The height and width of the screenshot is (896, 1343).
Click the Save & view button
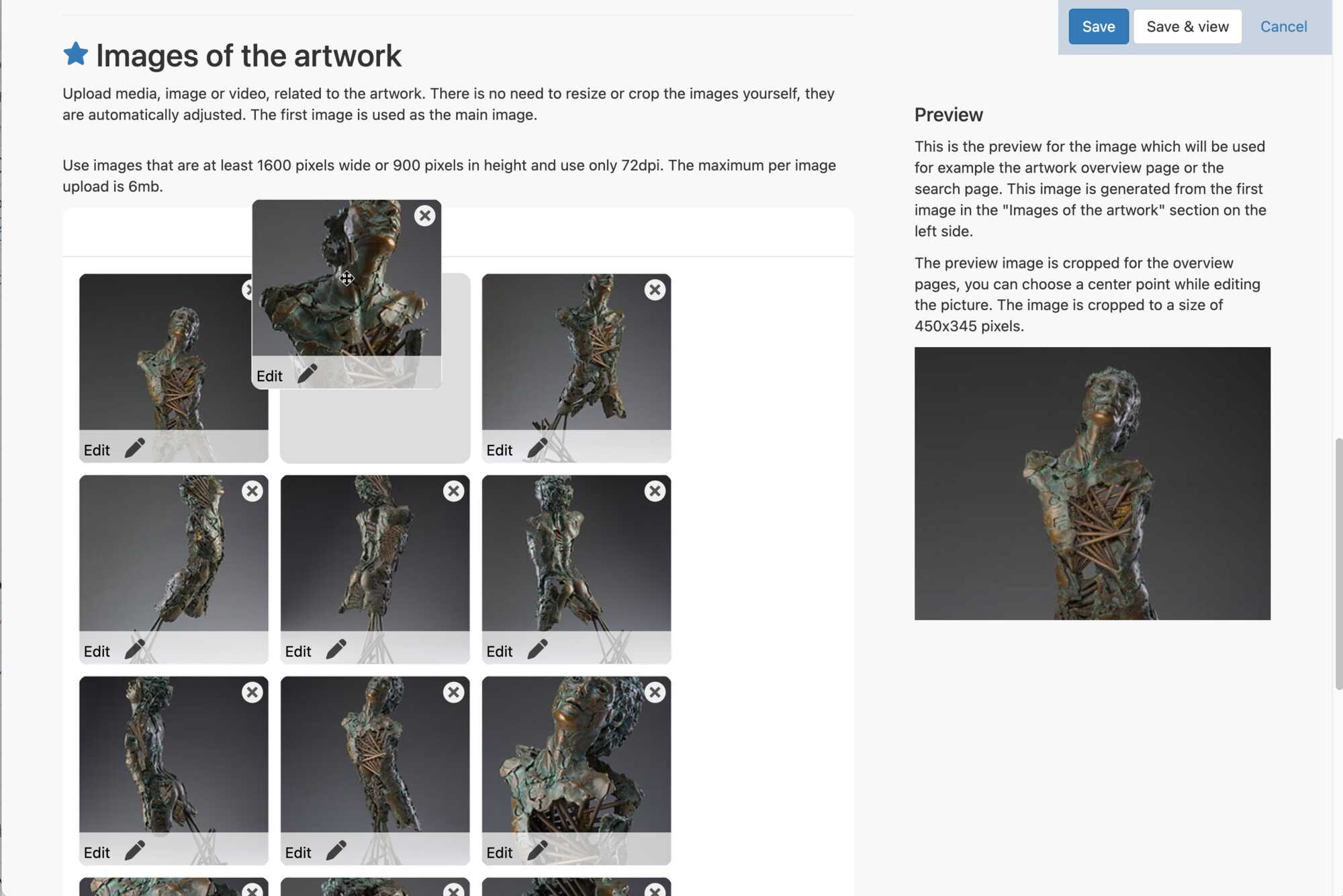[x=1187, y=27]
